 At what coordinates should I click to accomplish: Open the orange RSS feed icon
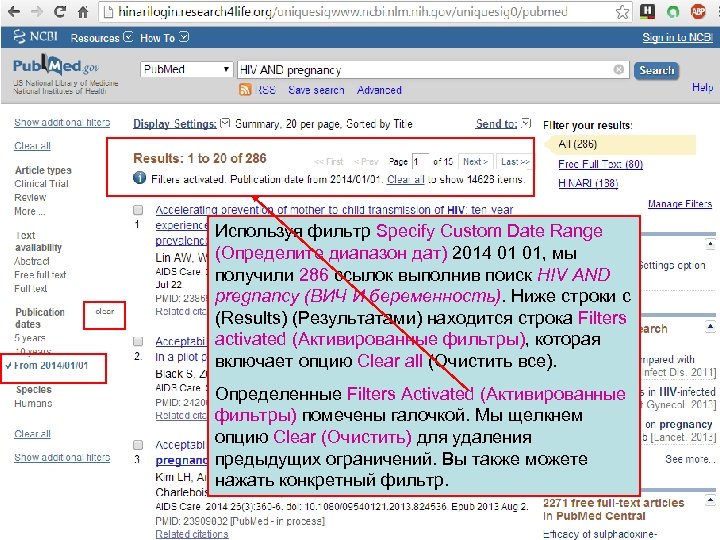click(x=245, y=90)
